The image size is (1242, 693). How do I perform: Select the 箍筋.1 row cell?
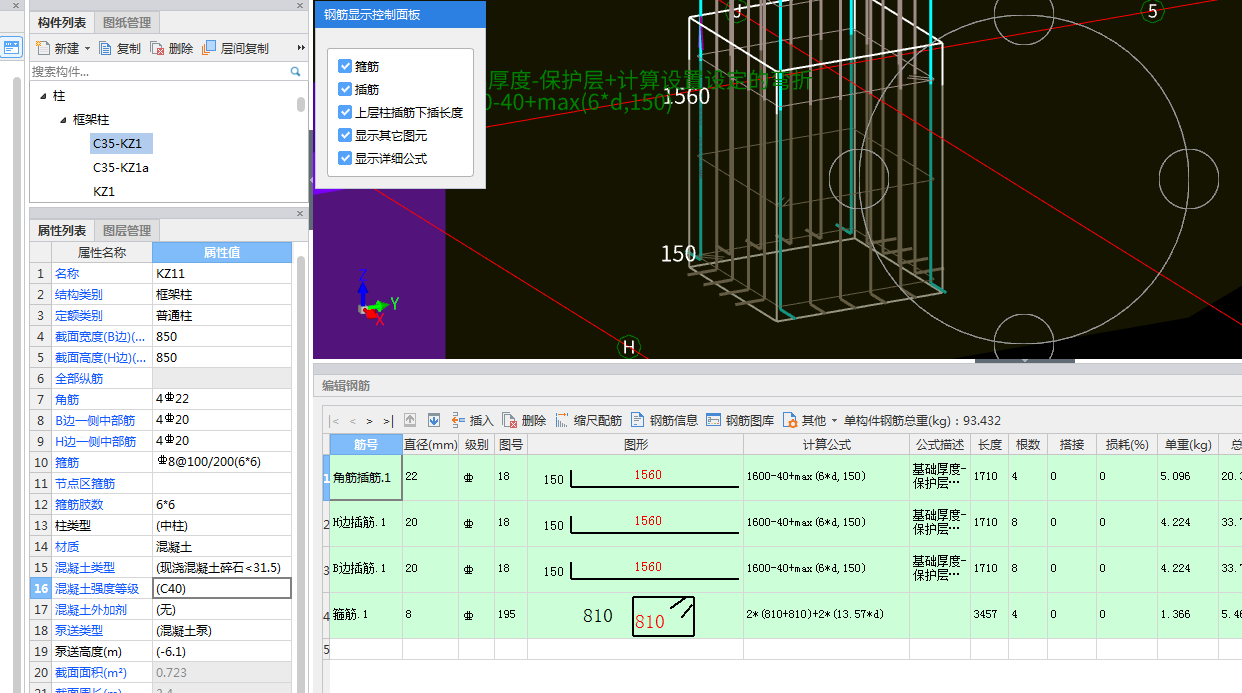366,615
